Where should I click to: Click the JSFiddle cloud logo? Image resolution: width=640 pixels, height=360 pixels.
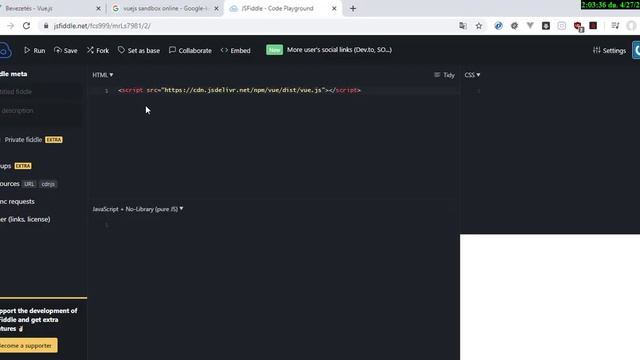coord(5,50)
